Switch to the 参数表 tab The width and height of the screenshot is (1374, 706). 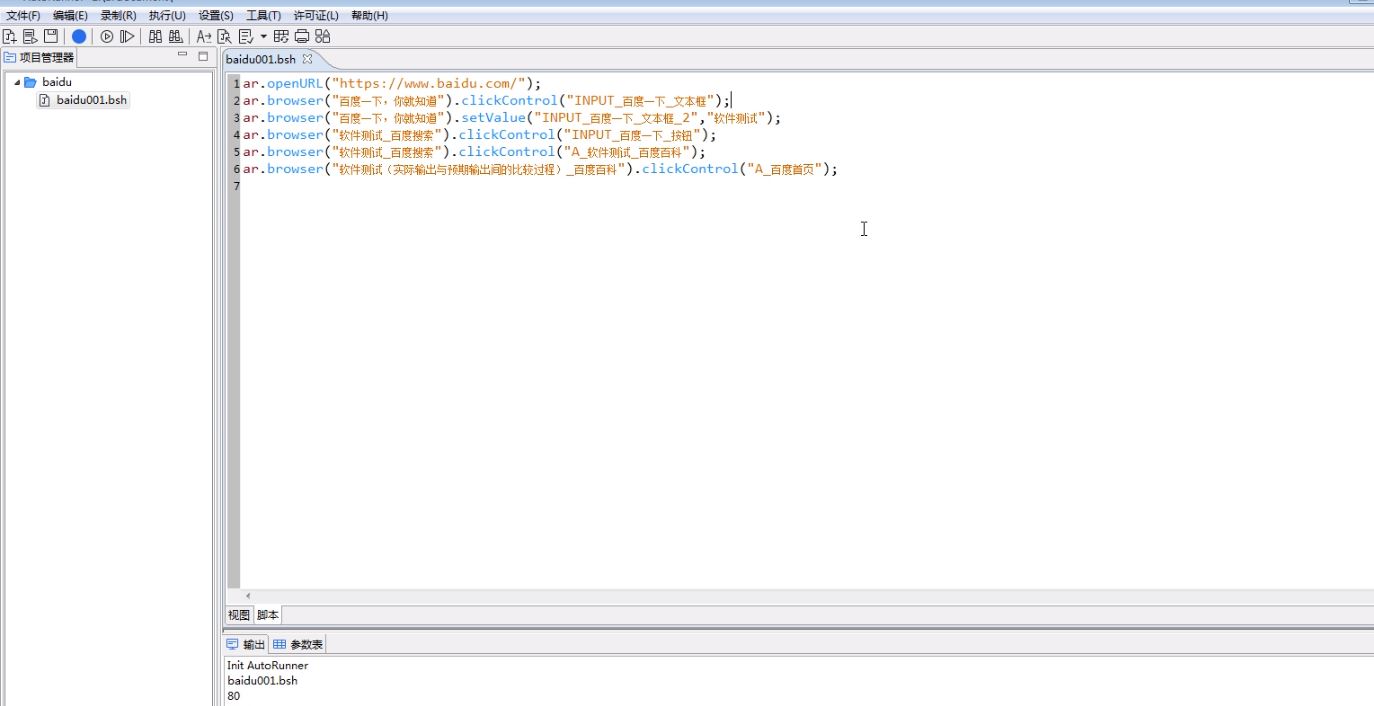(299, 644)
